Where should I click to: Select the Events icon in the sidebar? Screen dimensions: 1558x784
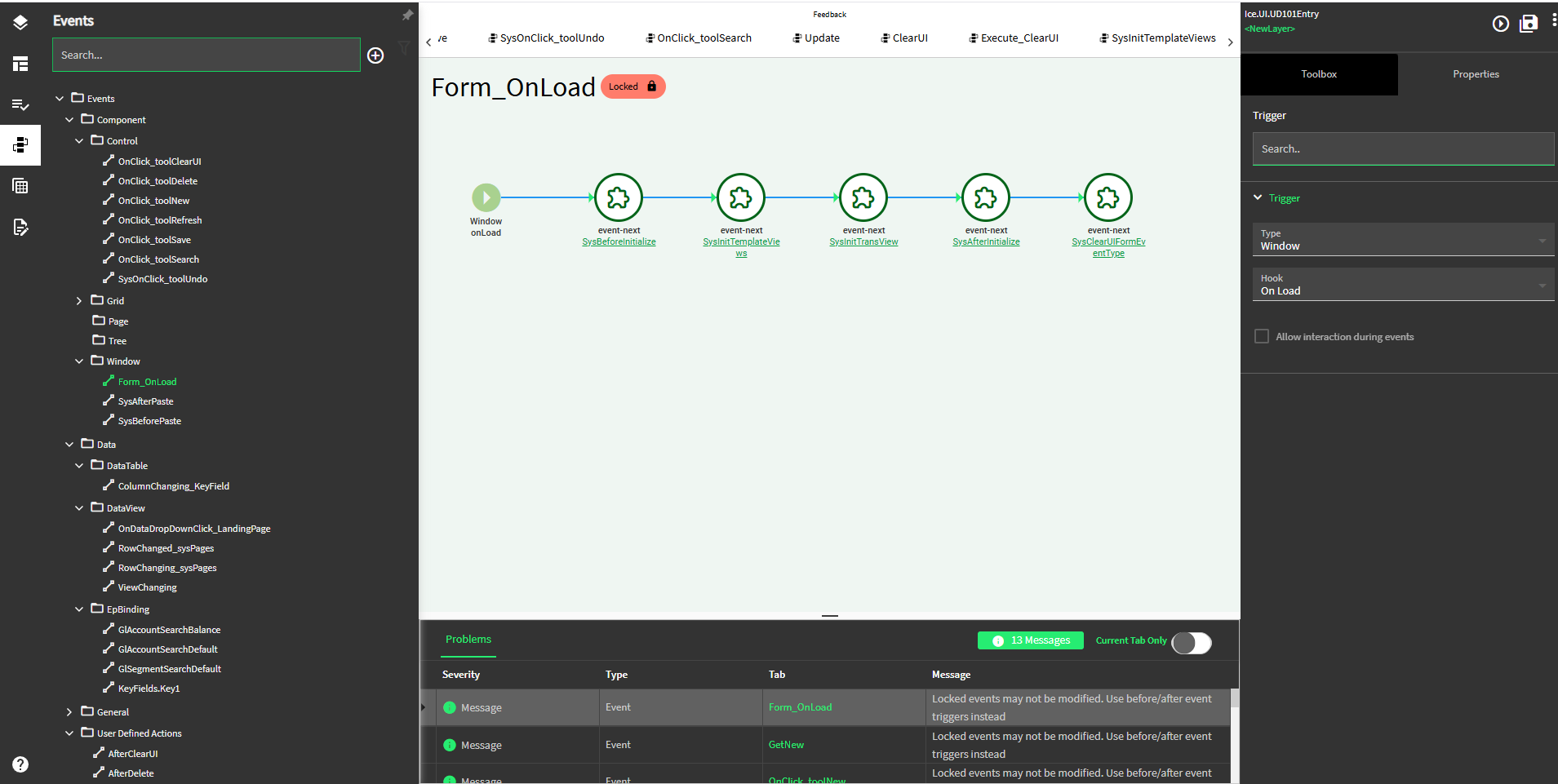20,145
